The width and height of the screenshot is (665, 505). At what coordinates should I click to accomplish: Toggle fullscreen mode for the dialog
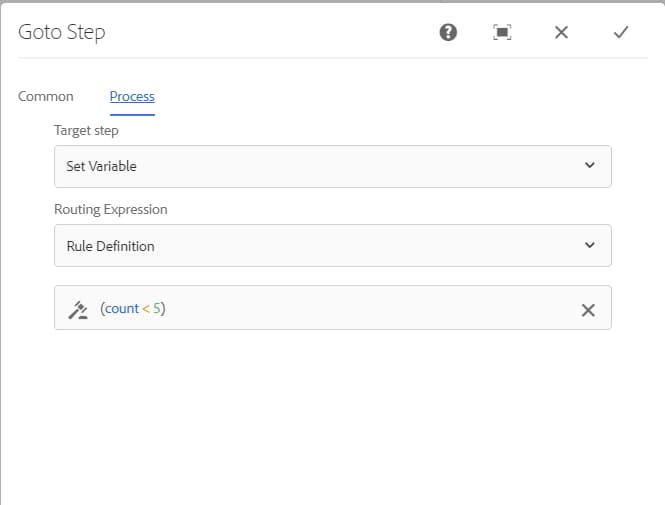point(503,32)
